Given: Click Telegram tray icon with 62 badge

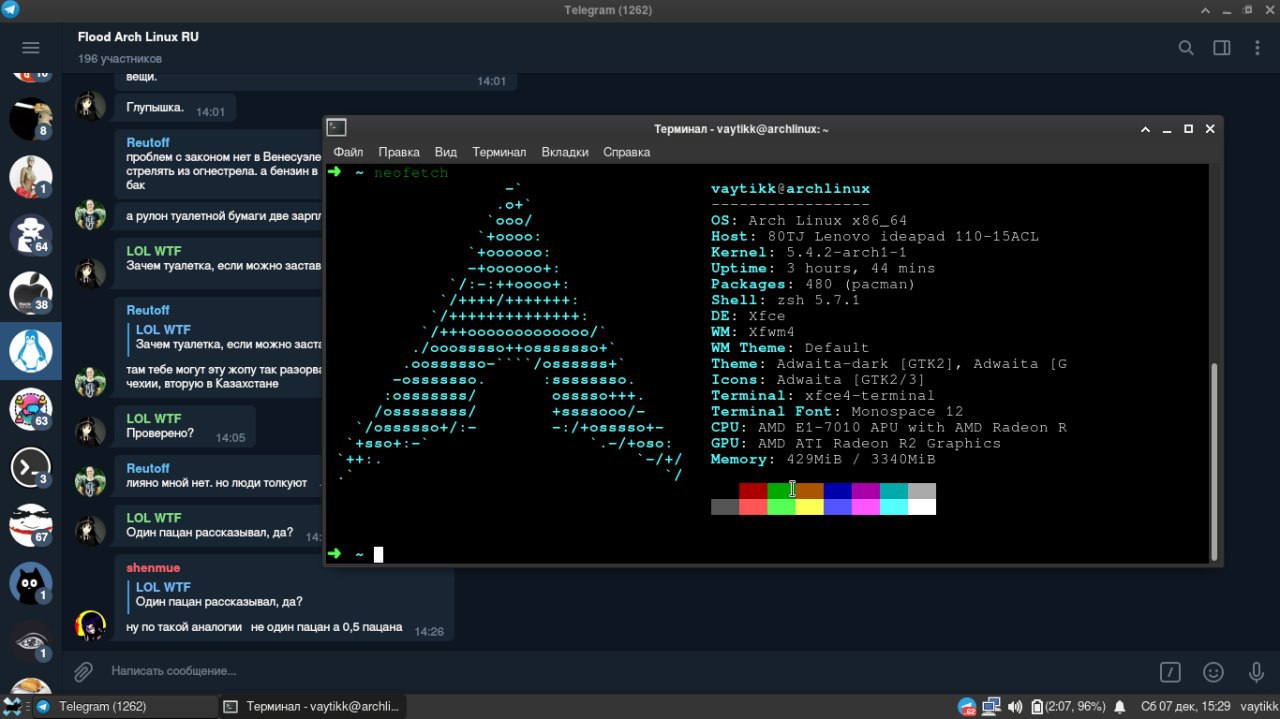Looking at the screenshot, I should (967, 706).
